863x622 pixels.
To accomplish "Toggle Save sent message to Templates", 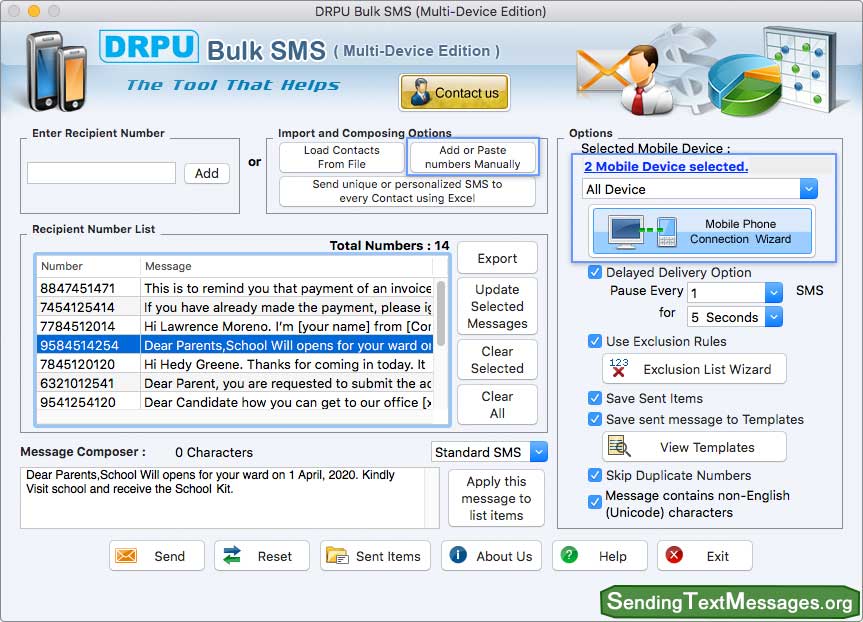I will coord(594,419).
